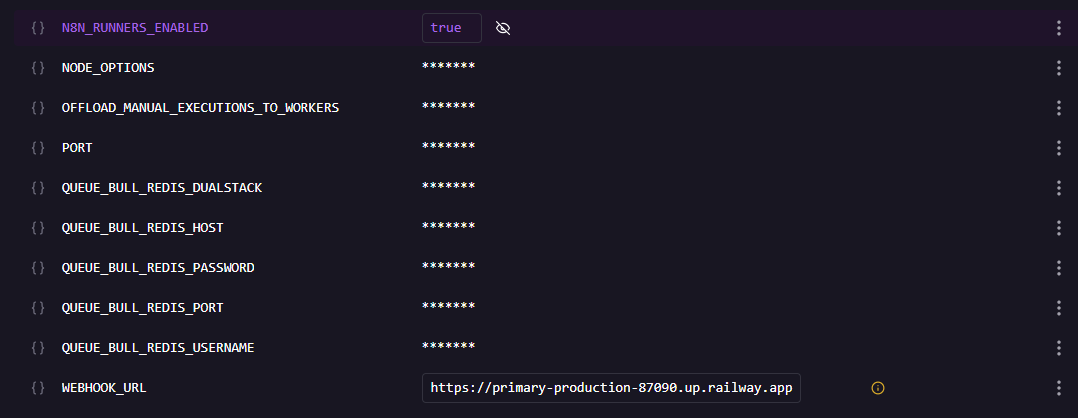
Task: Click curly braces icon beside N8N_RUNNERS_ENABLED
Action: coord(38,28)
